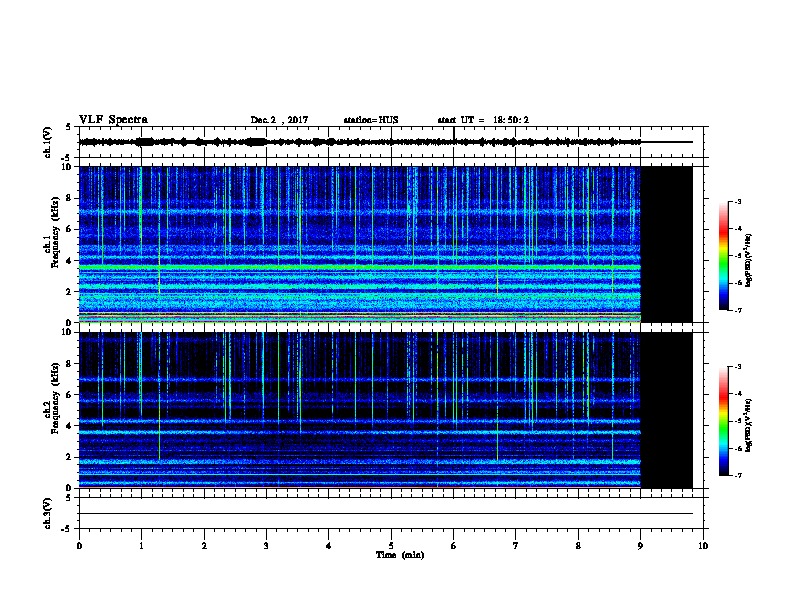Click the flat ch.3 voltage trace line
This screenshot has width=792, height=612.
pos(386,514)
